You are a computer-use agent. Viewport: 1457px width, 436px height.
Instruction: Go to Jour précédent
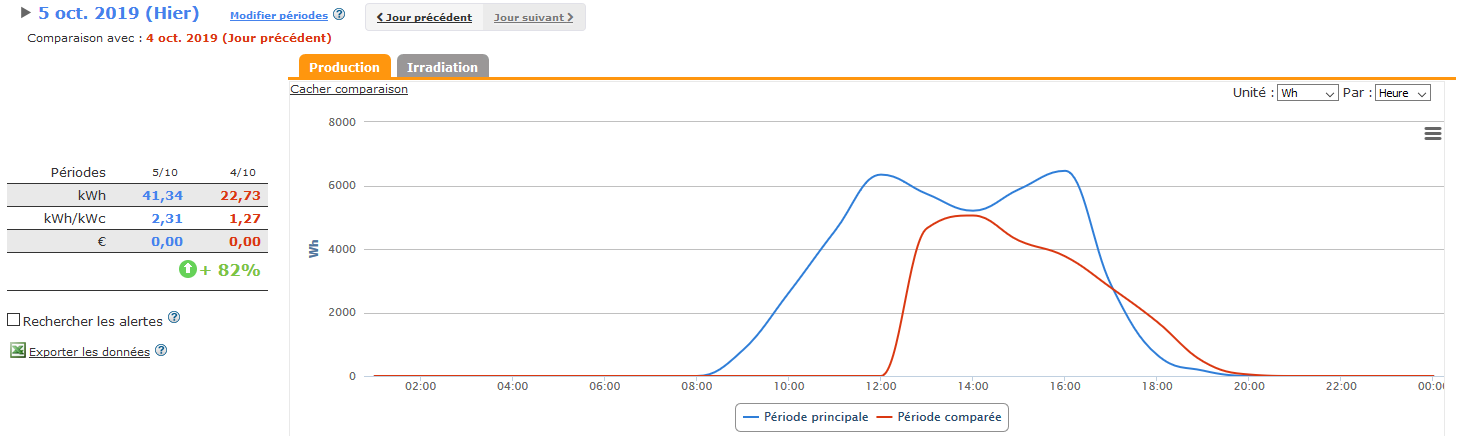point(424,17)
